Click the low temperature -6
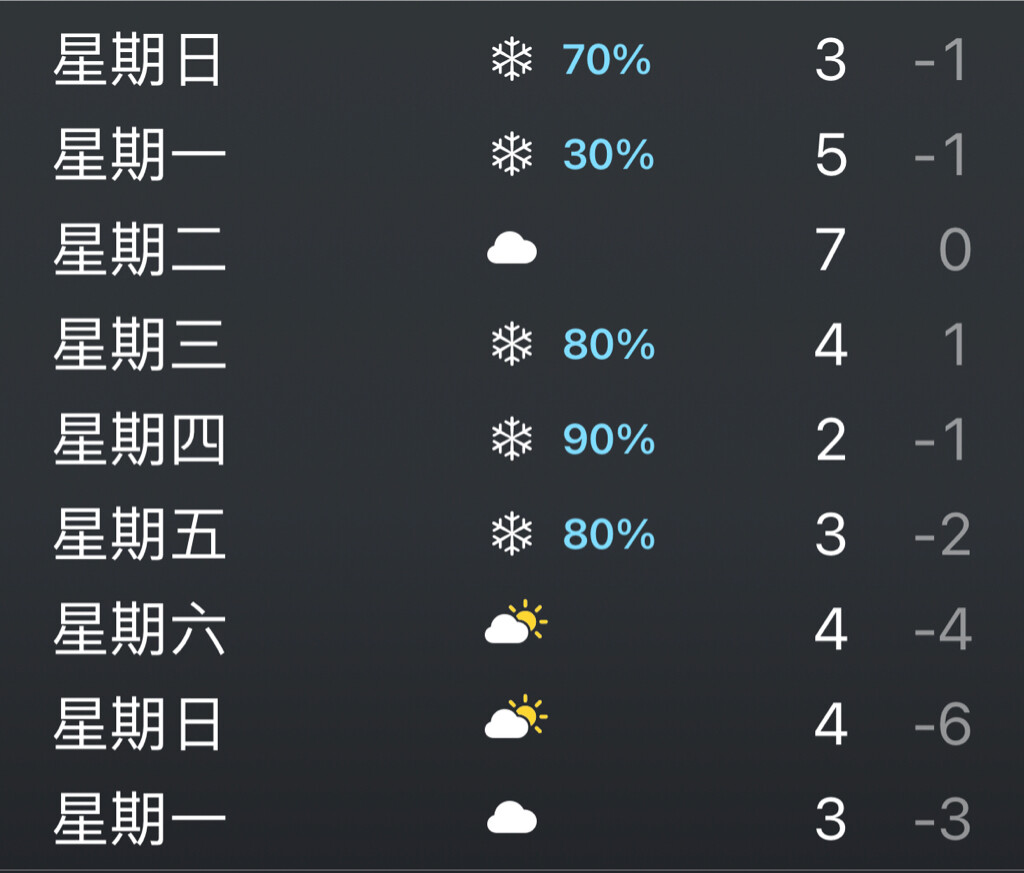Viewport: 1024px width, 873px height. (x=942, y=724)
